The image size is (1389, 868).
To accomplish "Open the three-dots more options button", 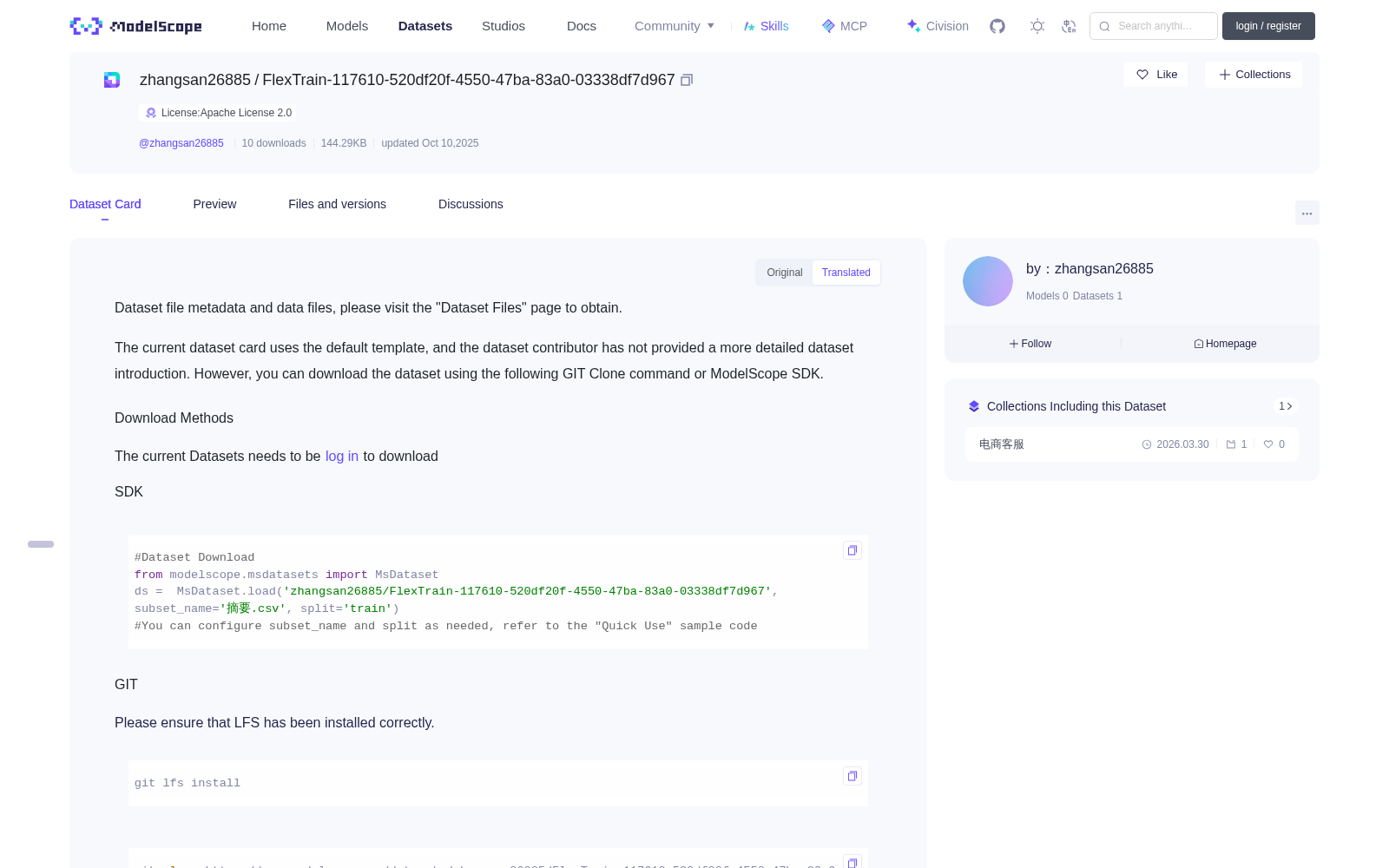I will click(1307, 213).
